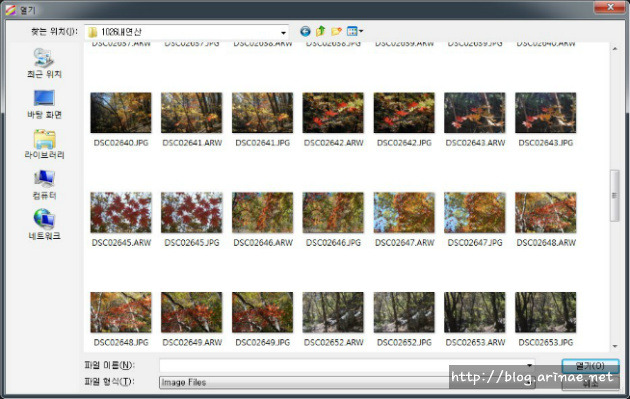
Task: Click the vertical scrollbar thumb
Action: (615, 196)
